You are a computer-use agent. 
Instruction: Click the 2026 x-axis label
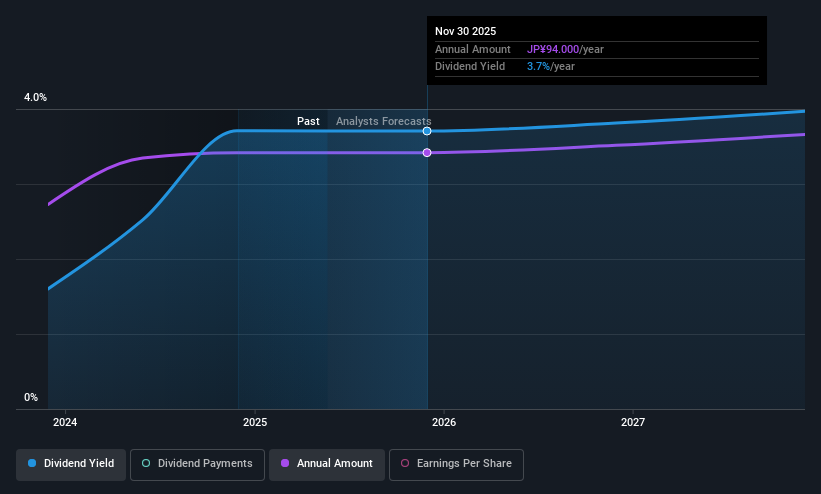tap(444, 422)
